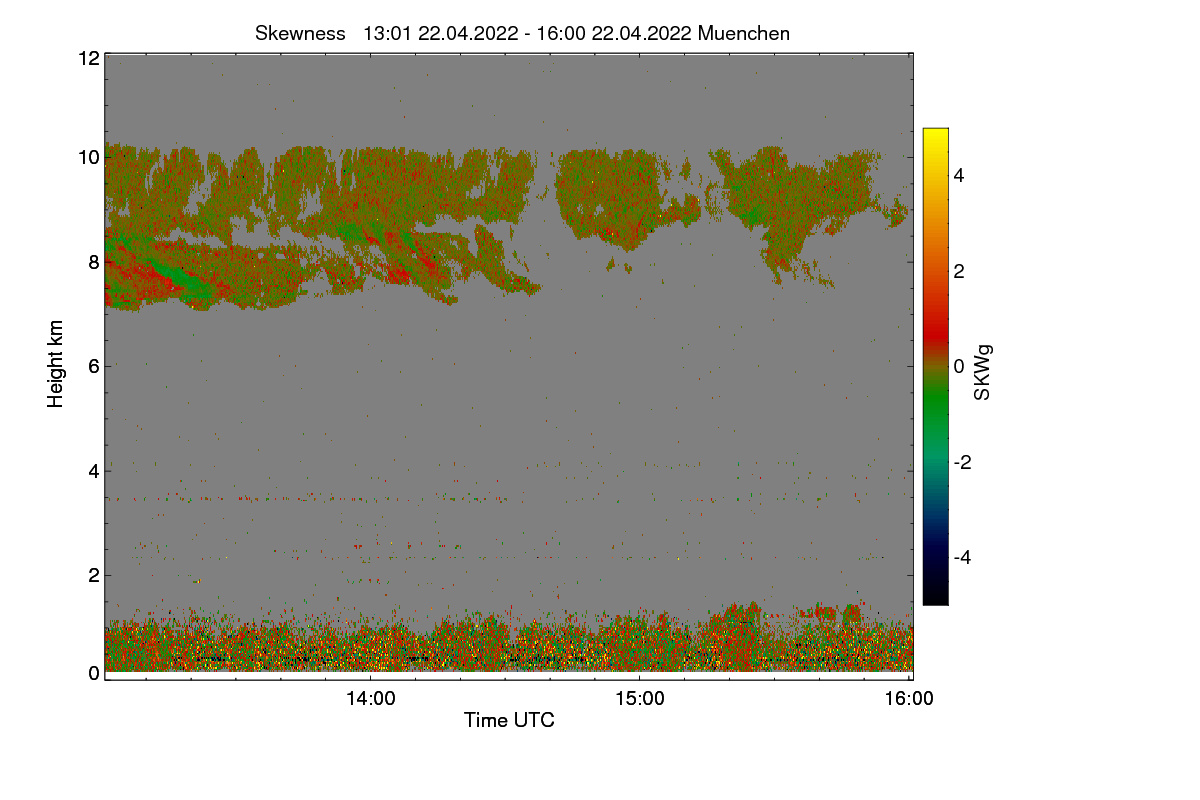Viewport: 1200px width, 800px height.
Task: Click the 10 height tick label
Action: click(x=88, y=157)
